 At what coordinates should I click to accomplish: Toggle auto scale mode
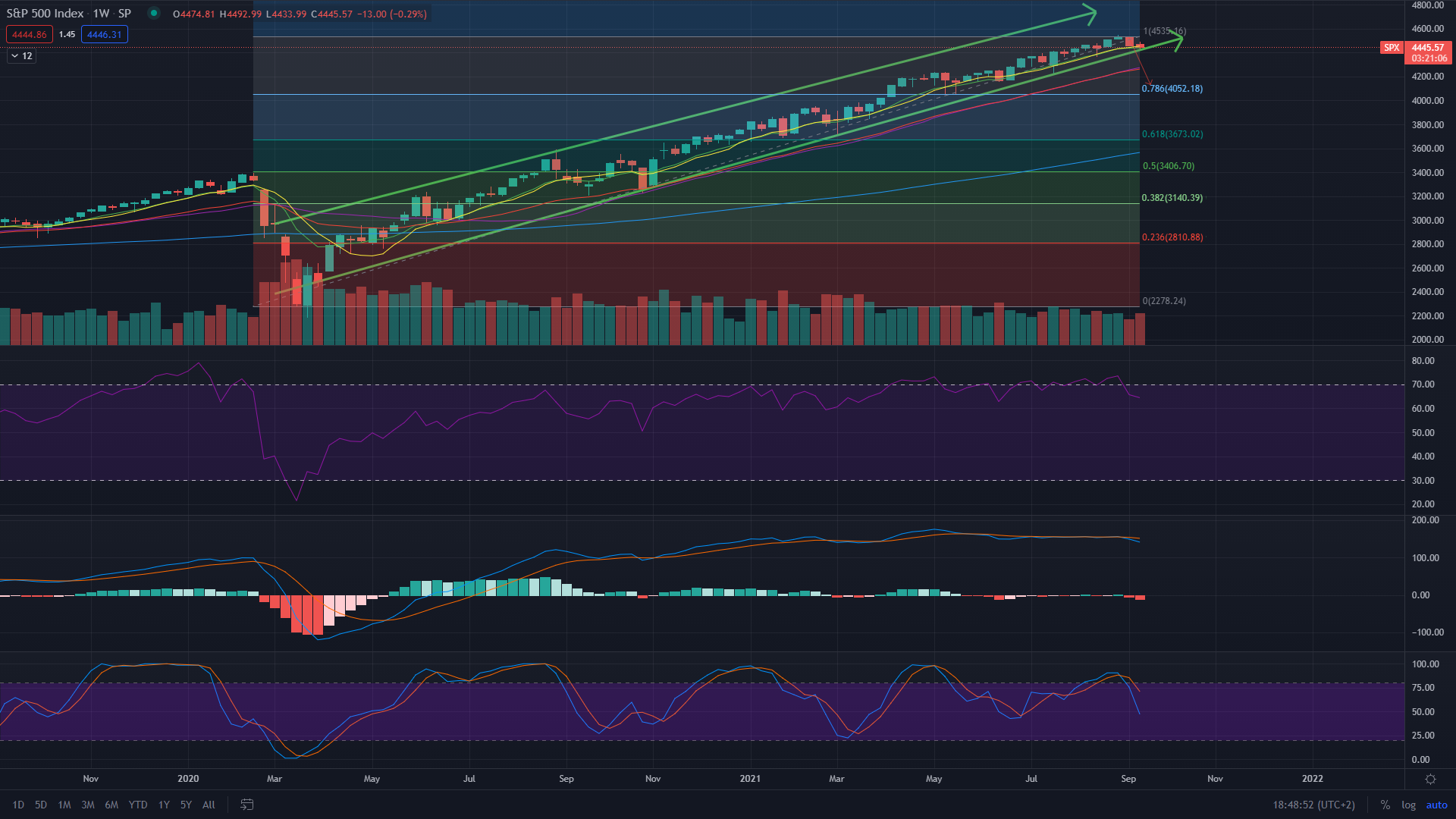point(1436,805)
